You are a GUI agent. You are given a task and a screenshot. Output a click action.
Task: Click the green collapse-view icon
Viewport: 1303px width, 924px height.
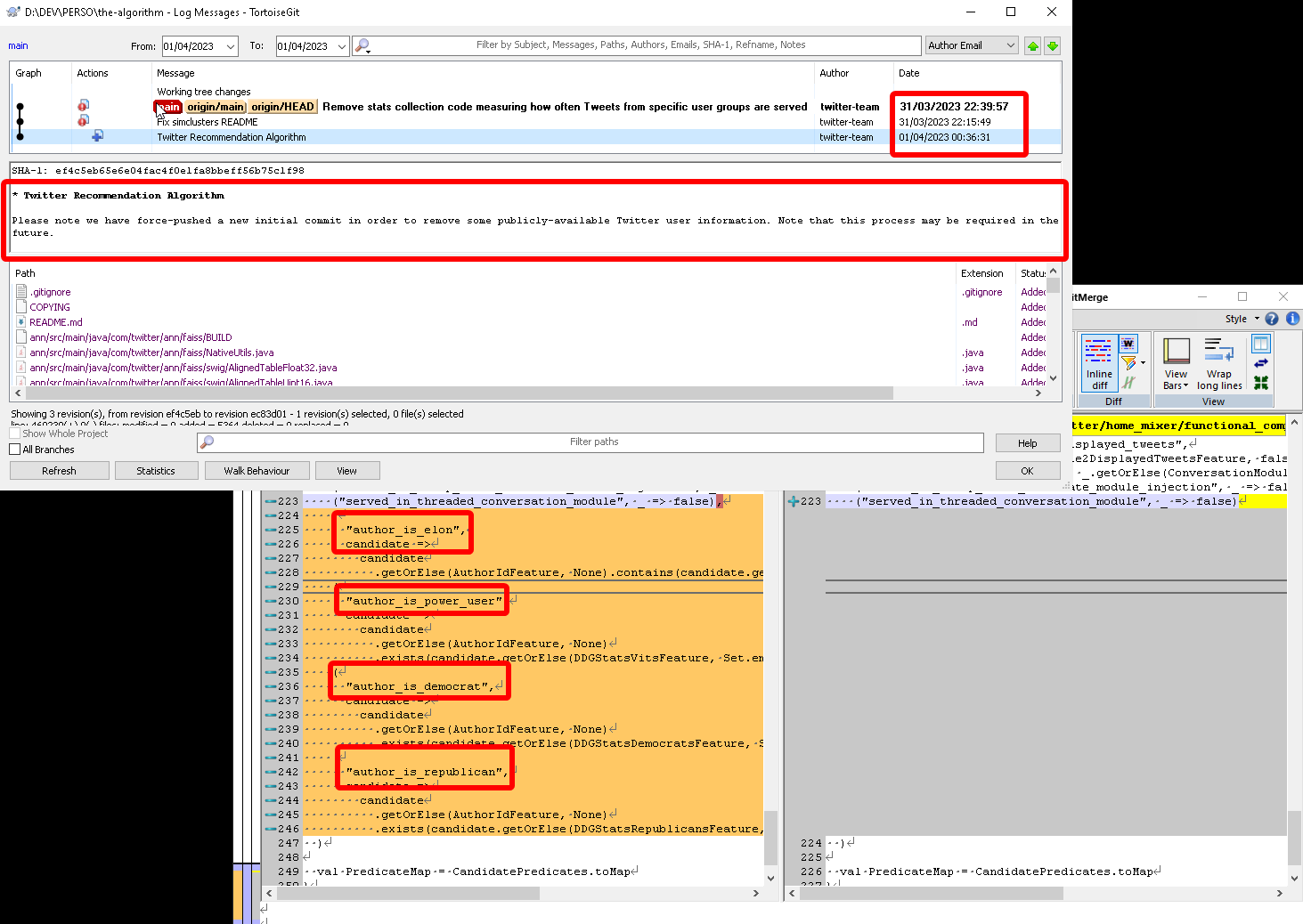pos(1263,382)
